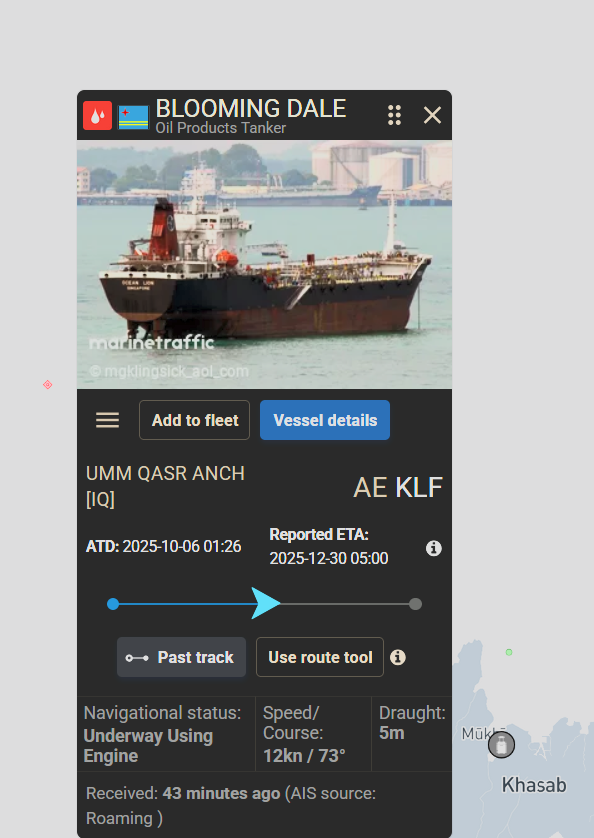Image resolution: width=594 pixels, height=838 pixels.
Task: Open the six-dot grid menu icon
Action: (395, 115)
